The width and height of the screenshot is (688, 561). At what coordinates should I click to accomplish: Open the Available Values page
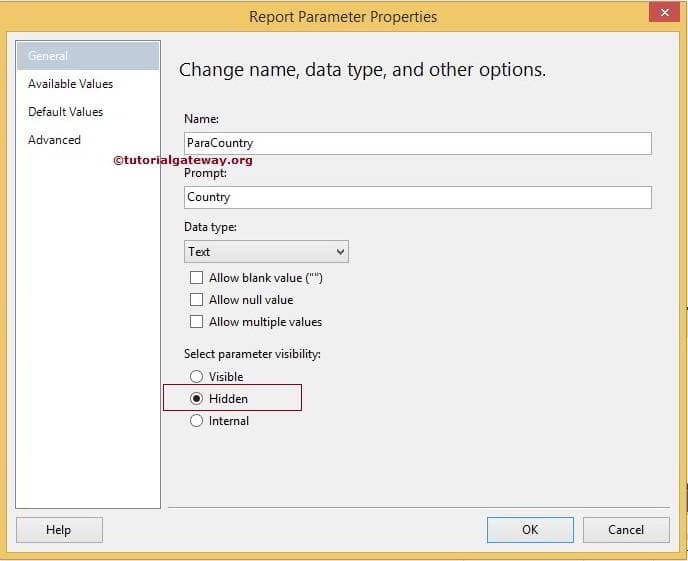(70, 84)
